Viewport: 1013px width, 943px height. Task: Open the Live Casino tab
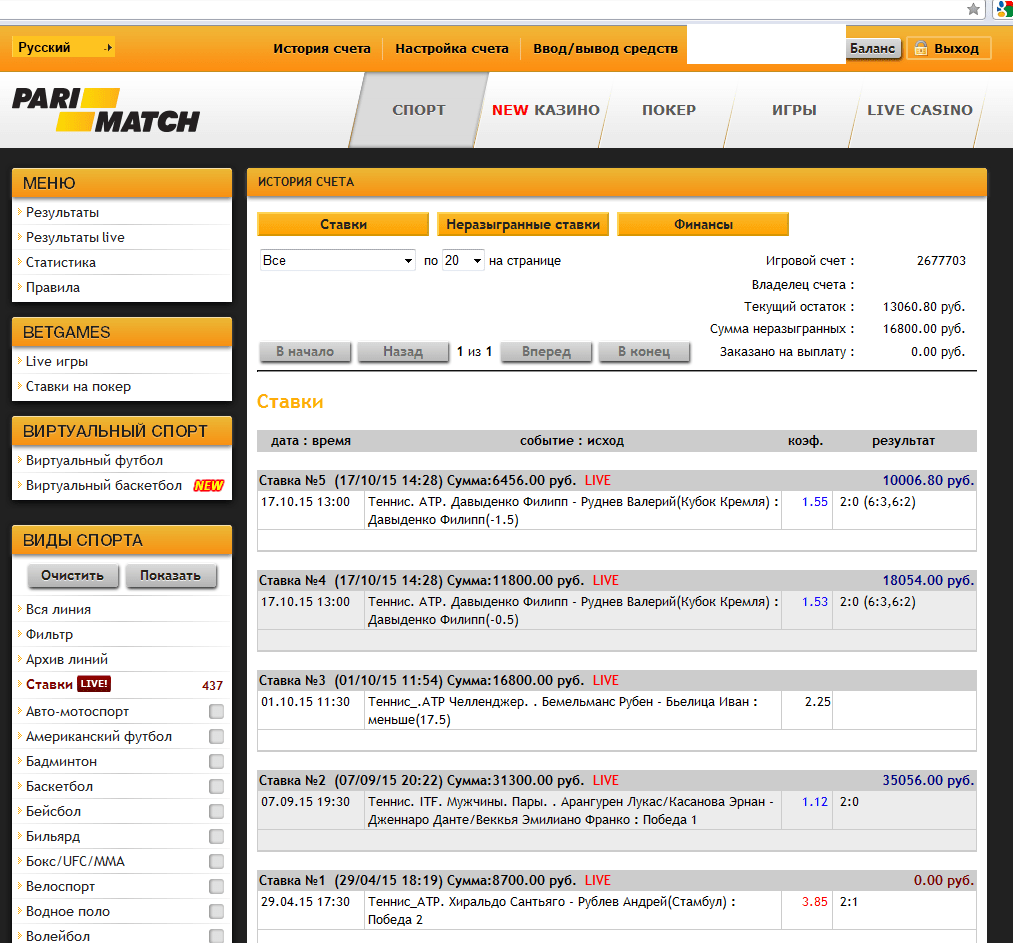pos(919,110)
